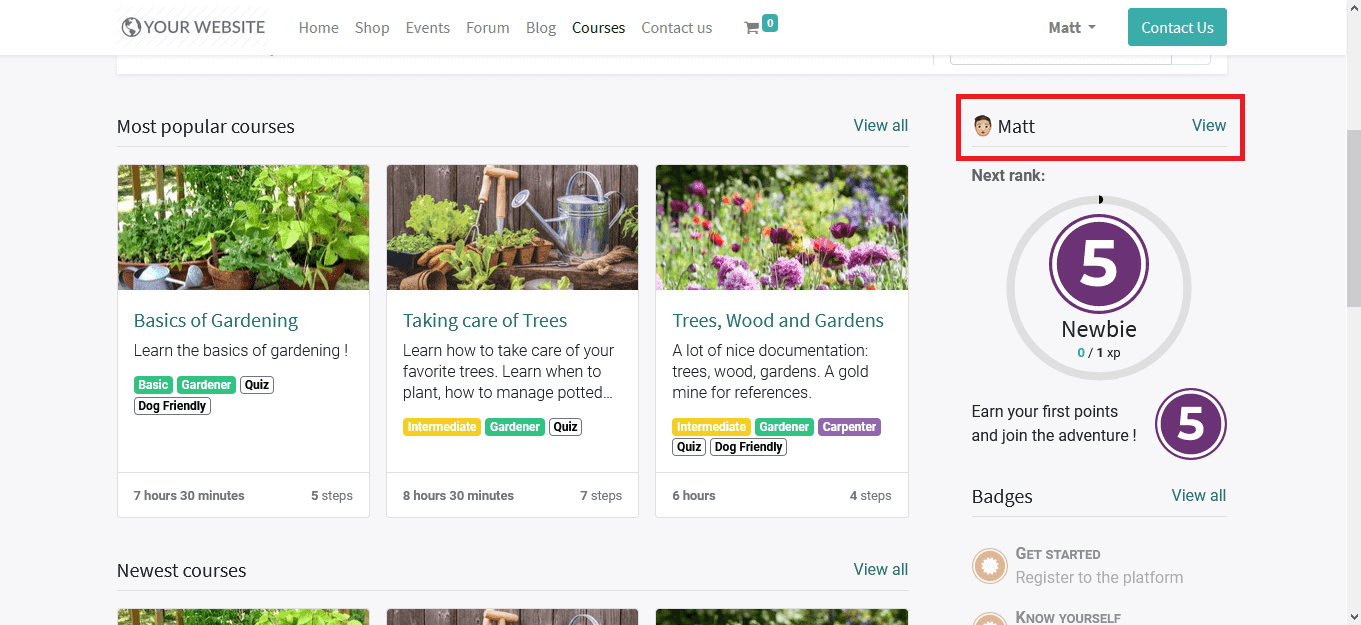The image size is (1361, 625).
Task: Click the 'Next rank:' label
Action: 1008,175
